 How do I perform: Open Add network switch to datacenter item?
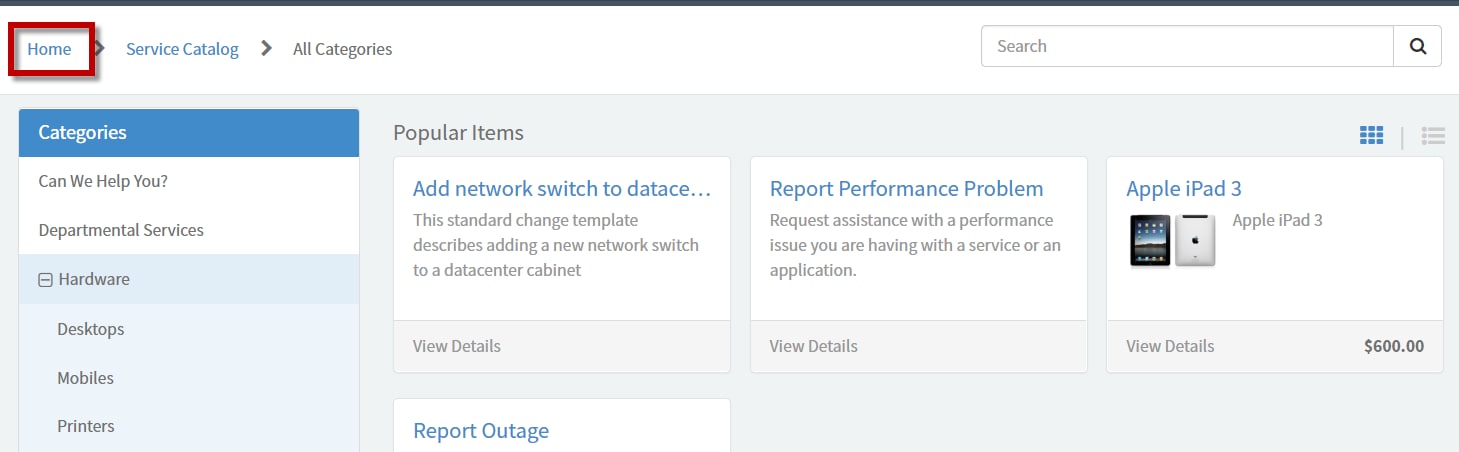pyautogui.click(x=562, y=188)
